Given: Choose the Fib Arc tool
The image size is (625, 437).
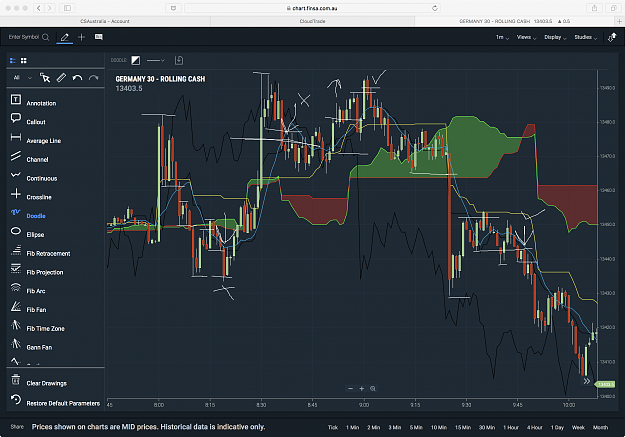Looking at the screenshot, I should [28, 289].
